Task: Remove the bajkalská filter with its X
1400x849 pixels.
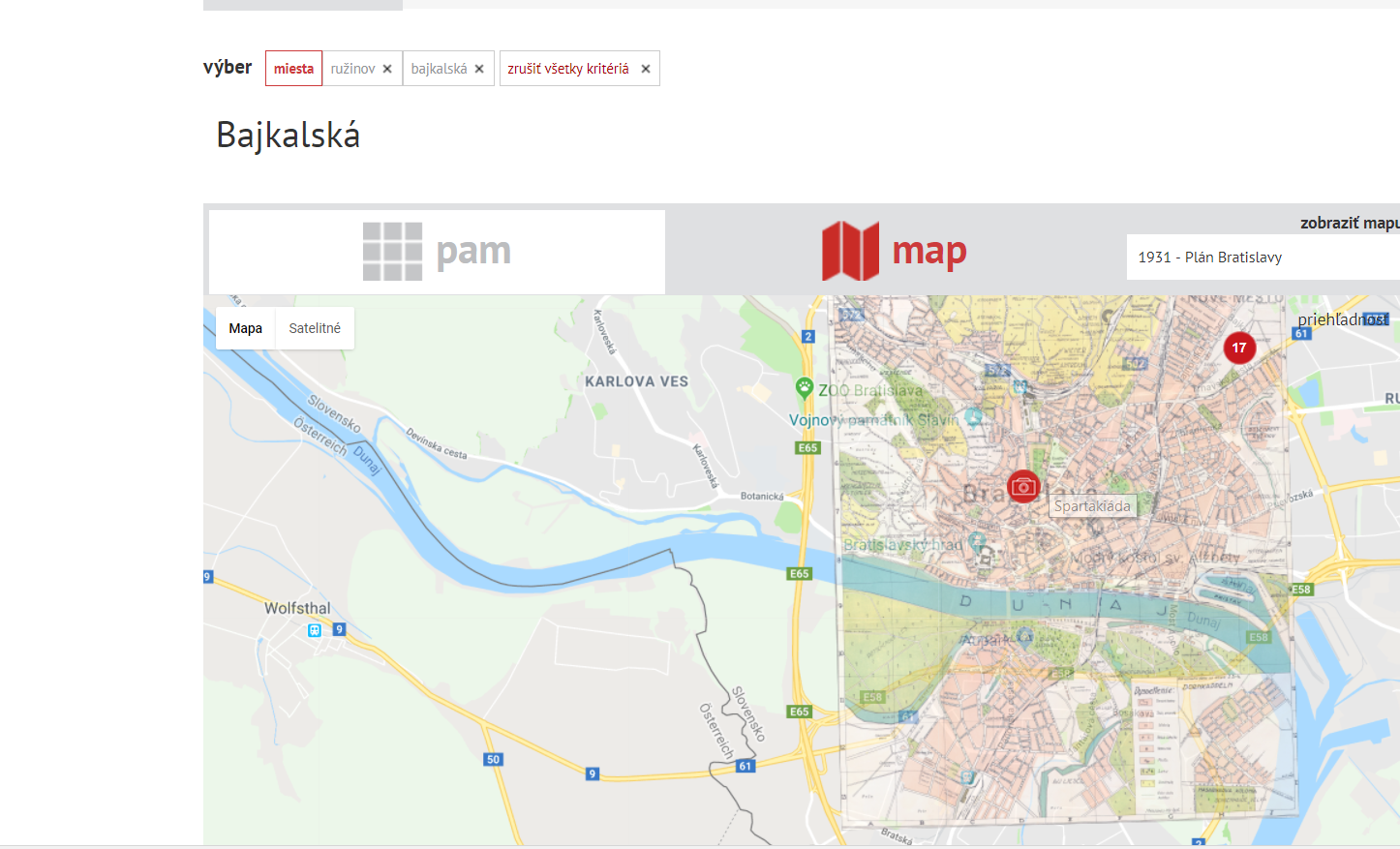Action: pos(479,69)
